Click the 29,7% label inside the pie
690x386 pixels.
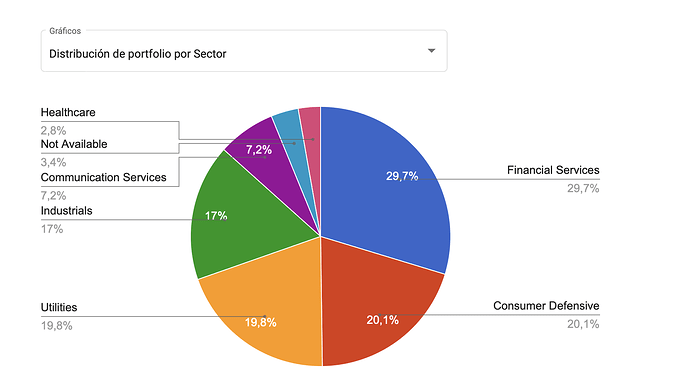402,176
